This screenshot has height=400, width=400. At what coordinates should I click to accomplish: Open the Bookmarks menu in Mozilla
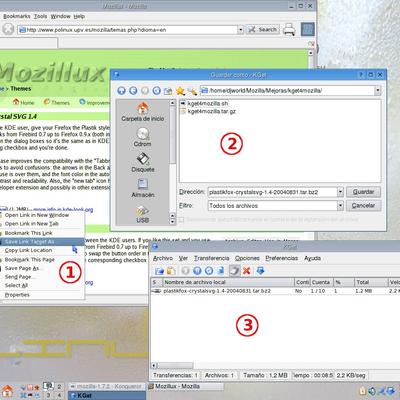pyautogui.click(x=17, y=16)
